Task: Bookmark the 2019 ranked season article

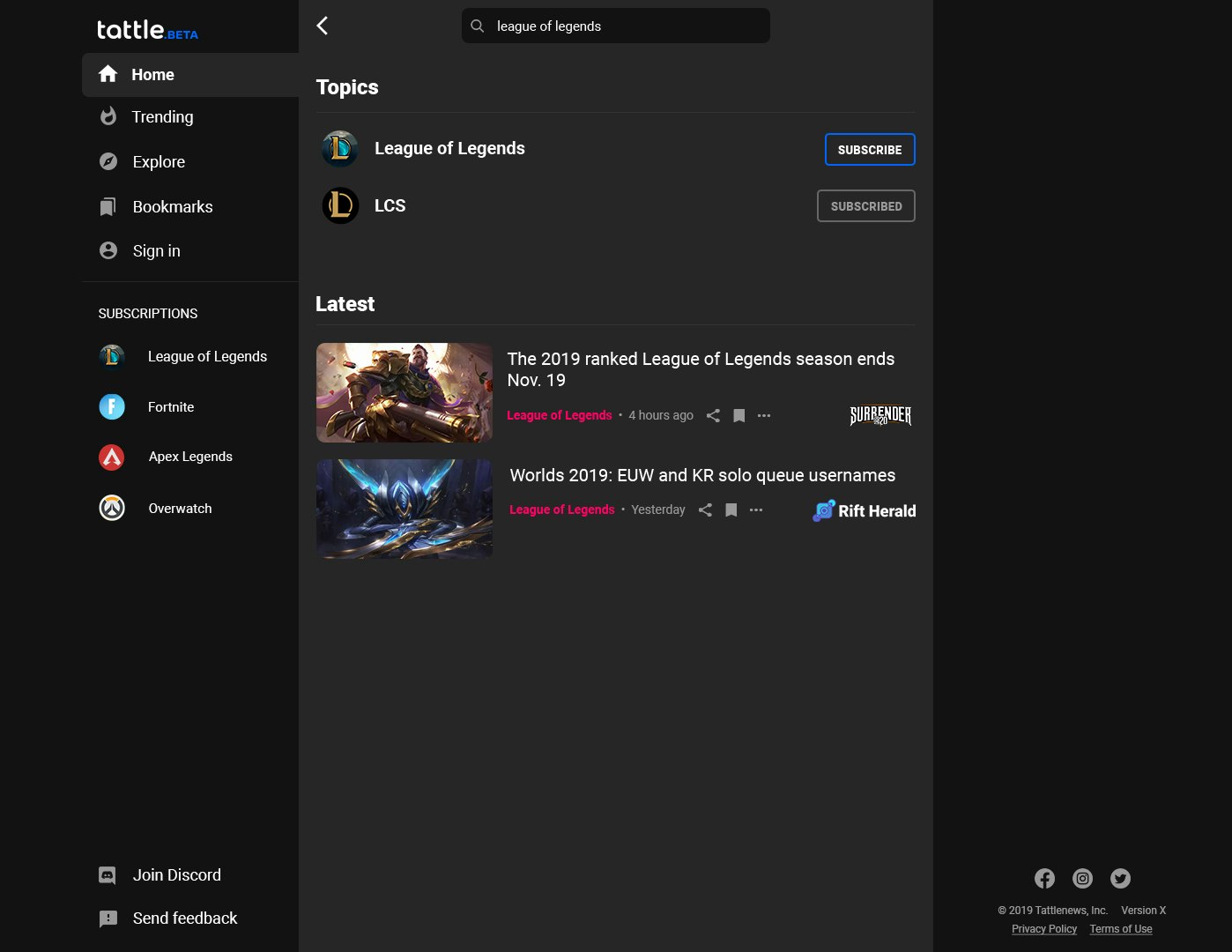Action: pyautogui.click(x=739, y=415)
